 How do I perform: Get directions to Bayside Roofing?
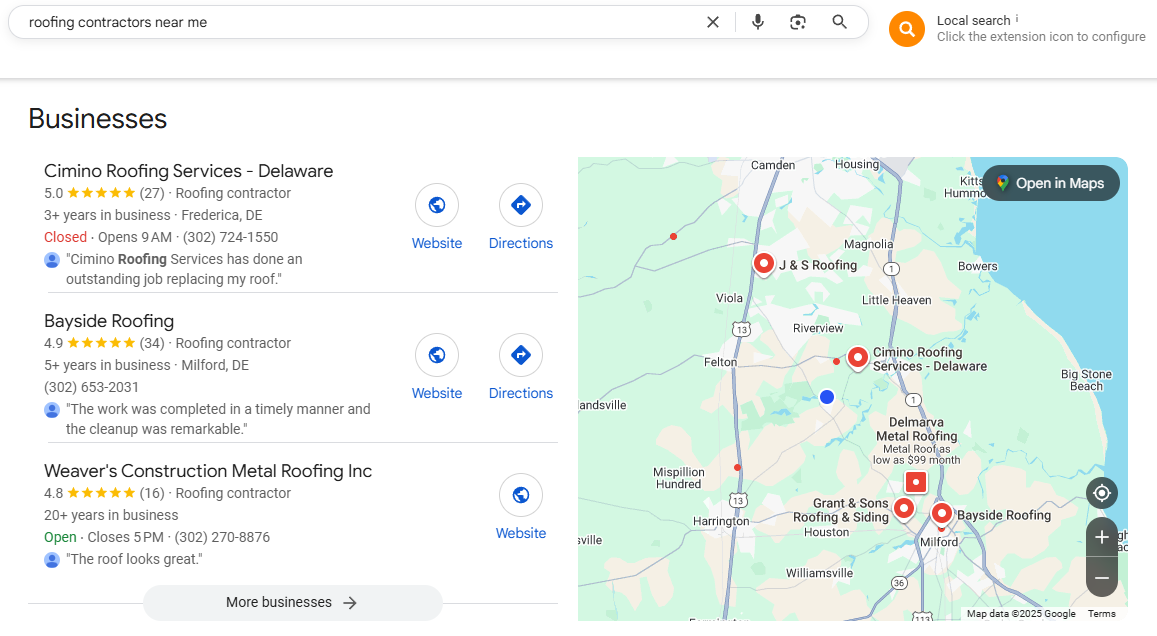pos(521,356)
